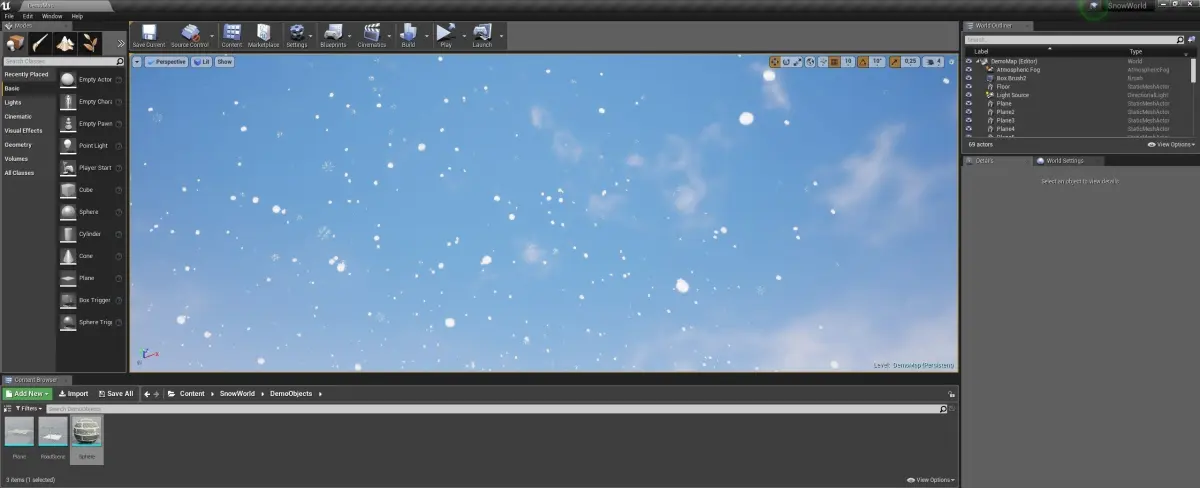Navigate back in Content Browser history
This screenshot has height=488, width=1200.
click(147, 394)
